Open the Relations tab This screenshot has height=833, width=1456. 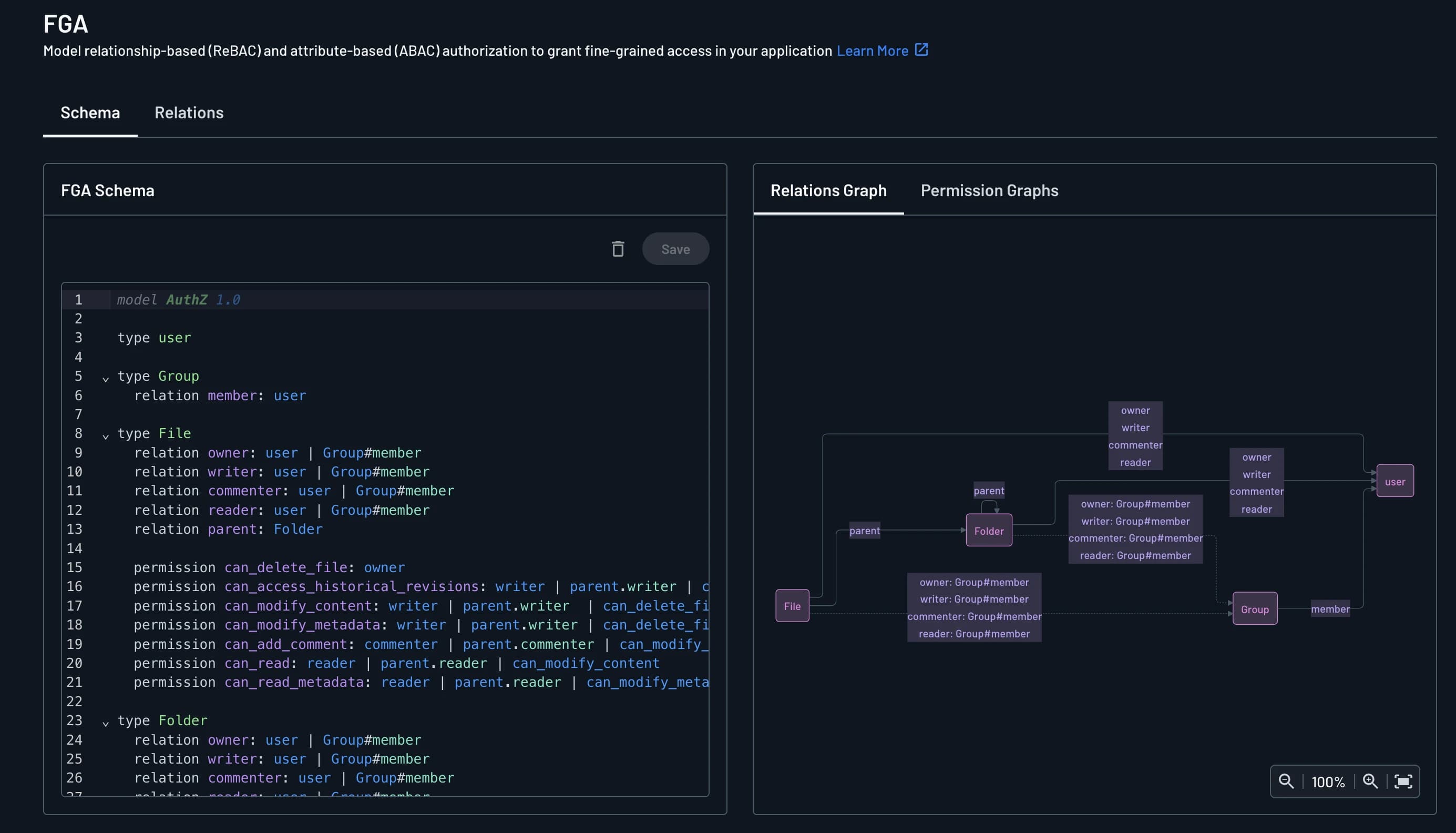pyautogui.click(x=189, y=113)
